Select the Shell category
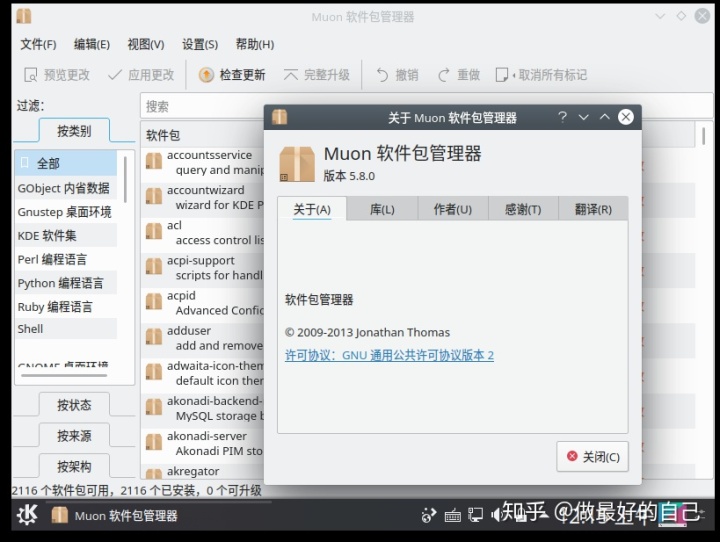Screen dimensions: 720x542 pos(66,329)
